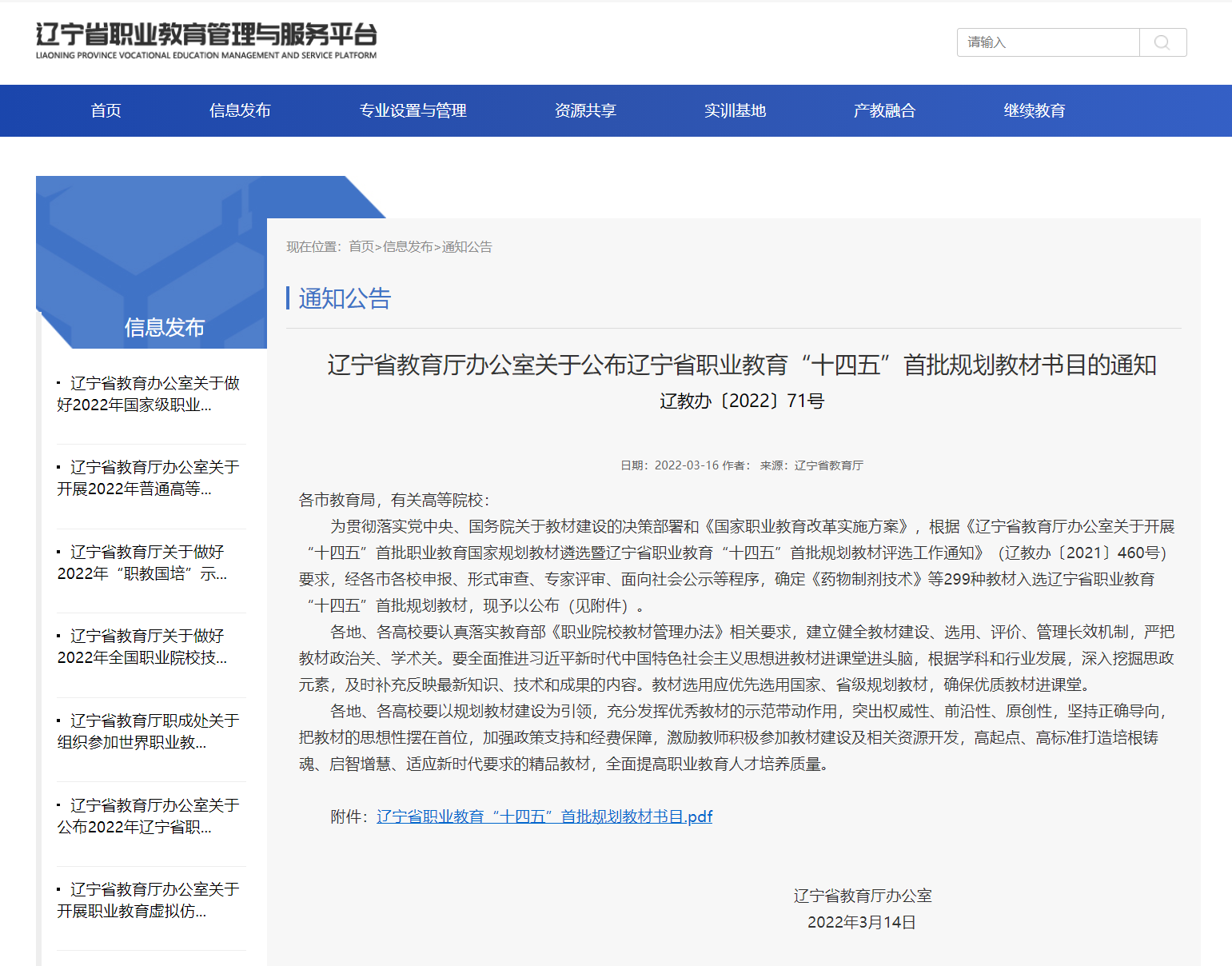
Task: Open sidebar article 开展职业教育虚拟仿...
Action: point(148,900)
